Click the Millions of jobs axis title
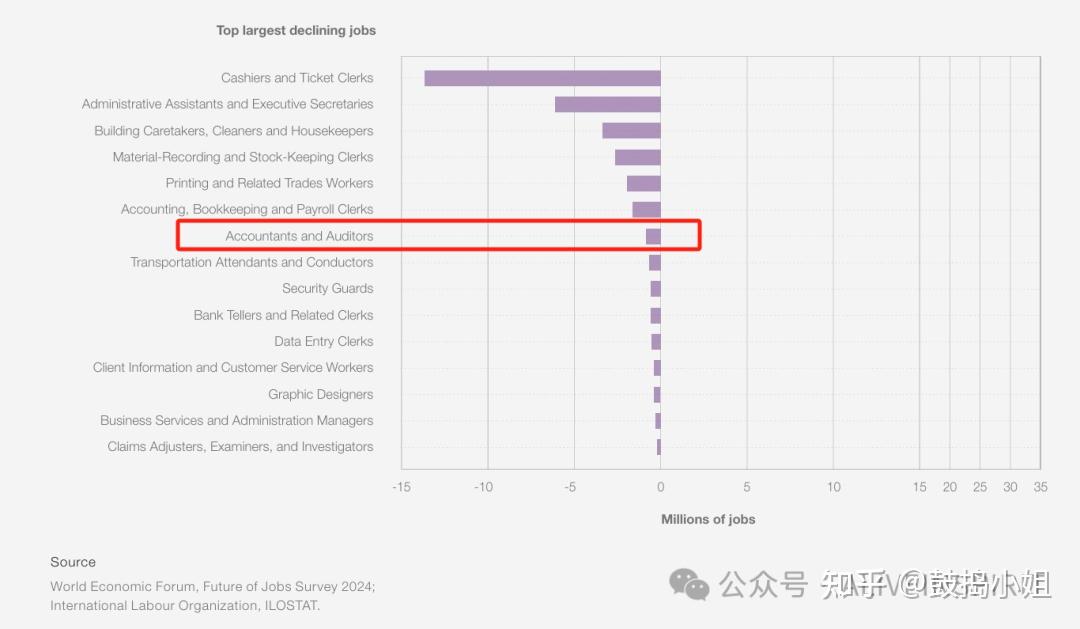 pos(708,519)
